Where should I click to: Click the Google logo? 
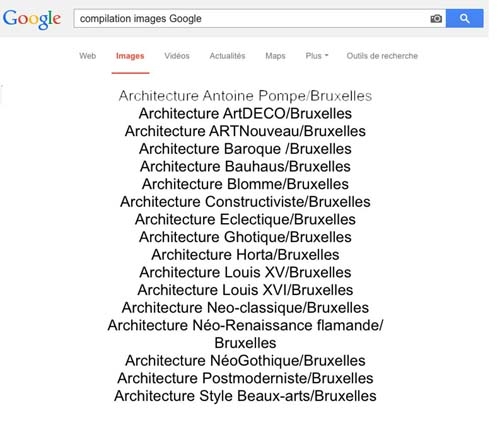pos(32,19)
